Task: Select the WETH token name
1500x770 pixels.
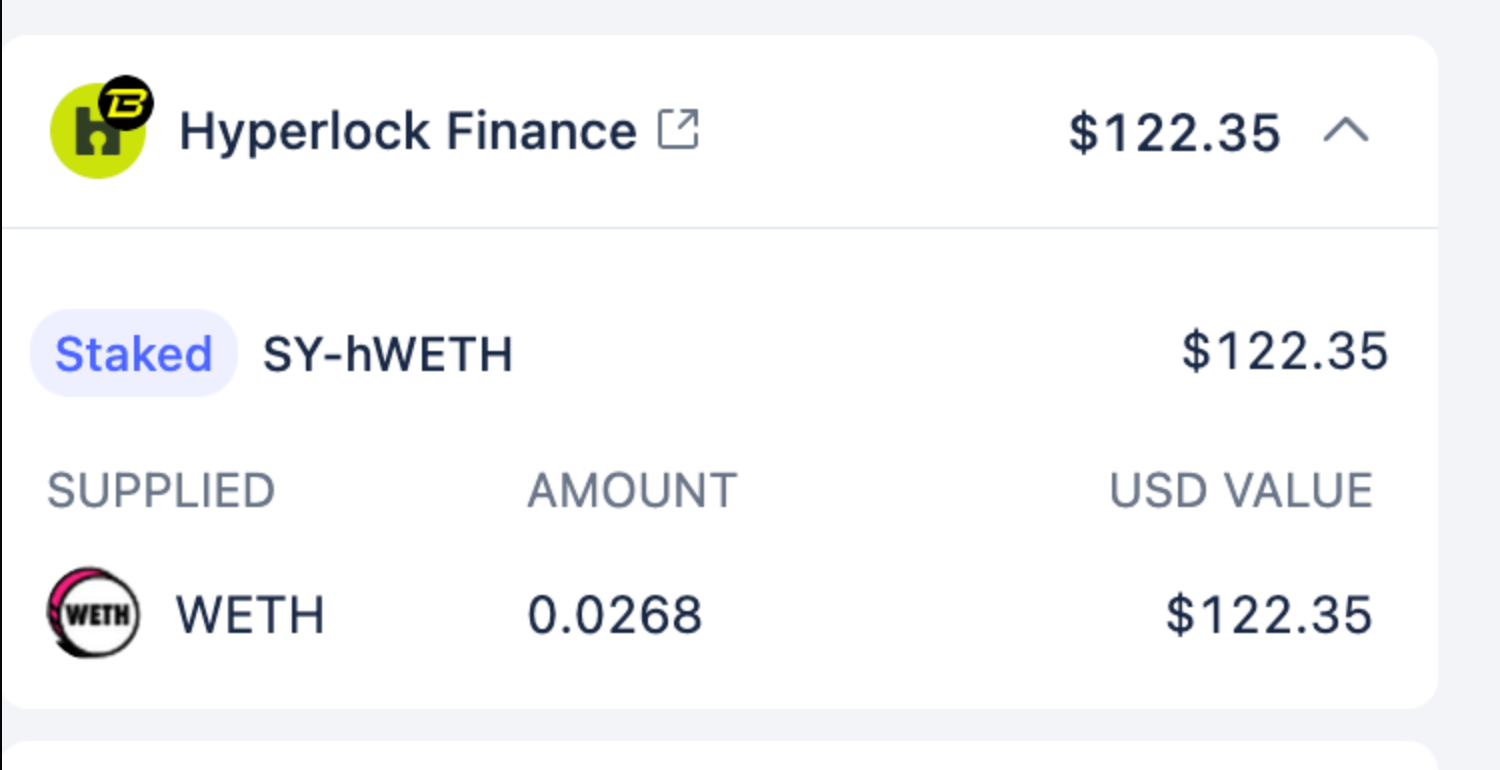Action: tap(250, 614)
